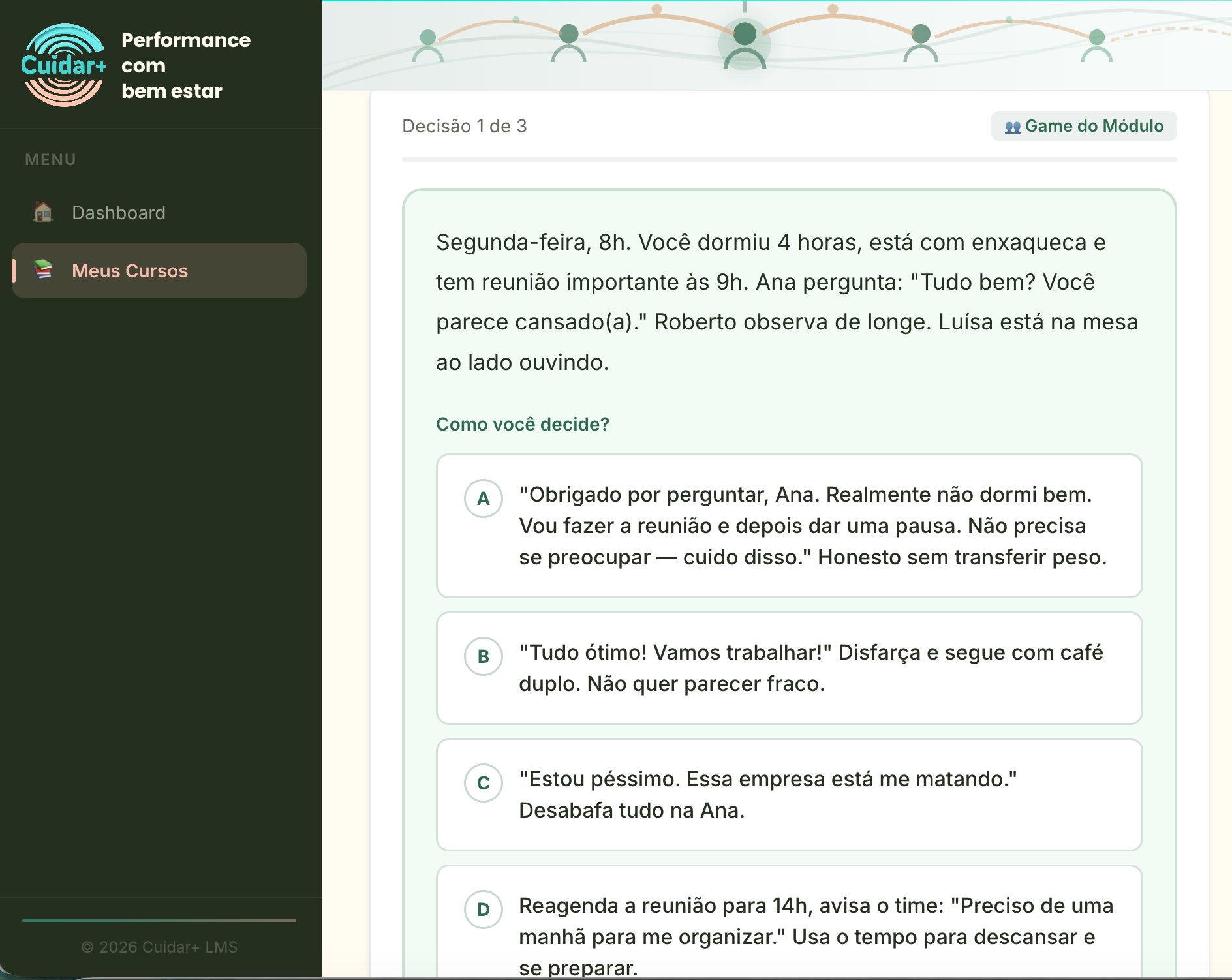This screenshot has height=980, width=1232.
Task: Click people icon inside Game do Módulo badge
Action: (x=1012, y=127)
